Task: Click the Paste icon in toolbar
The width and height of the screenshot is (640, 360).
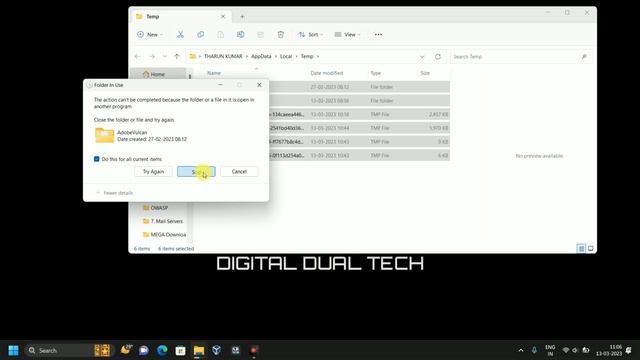Action: (220, 35)
